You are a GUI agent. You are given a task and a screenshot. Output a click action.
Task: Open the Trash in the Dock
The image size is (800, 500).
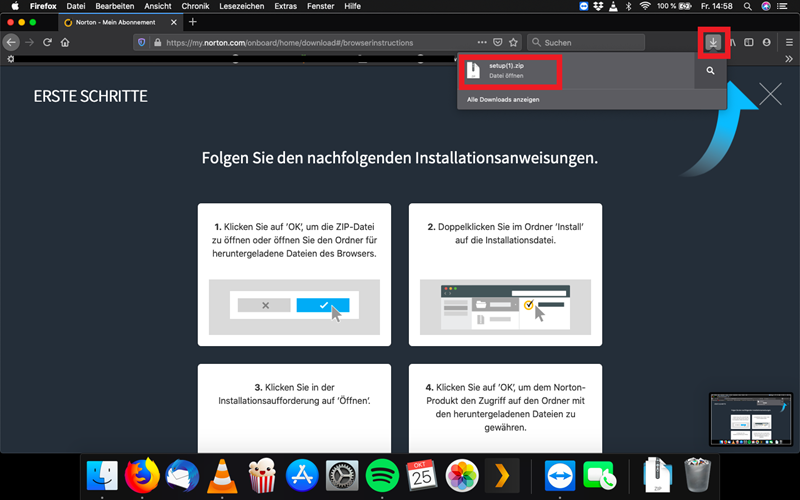pos(697,474)
